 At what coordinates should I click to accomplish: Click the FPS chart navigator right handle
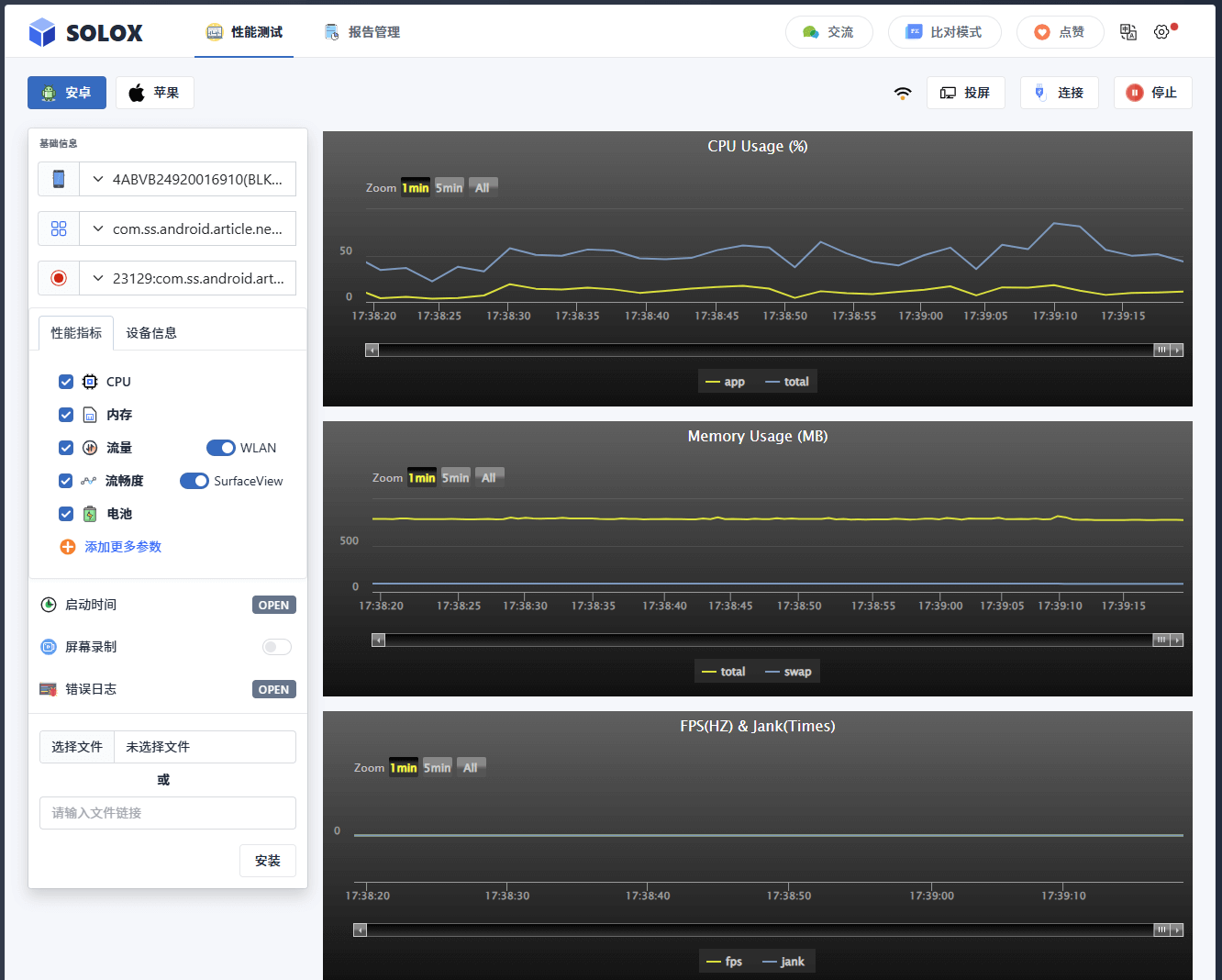(1161, 930)
